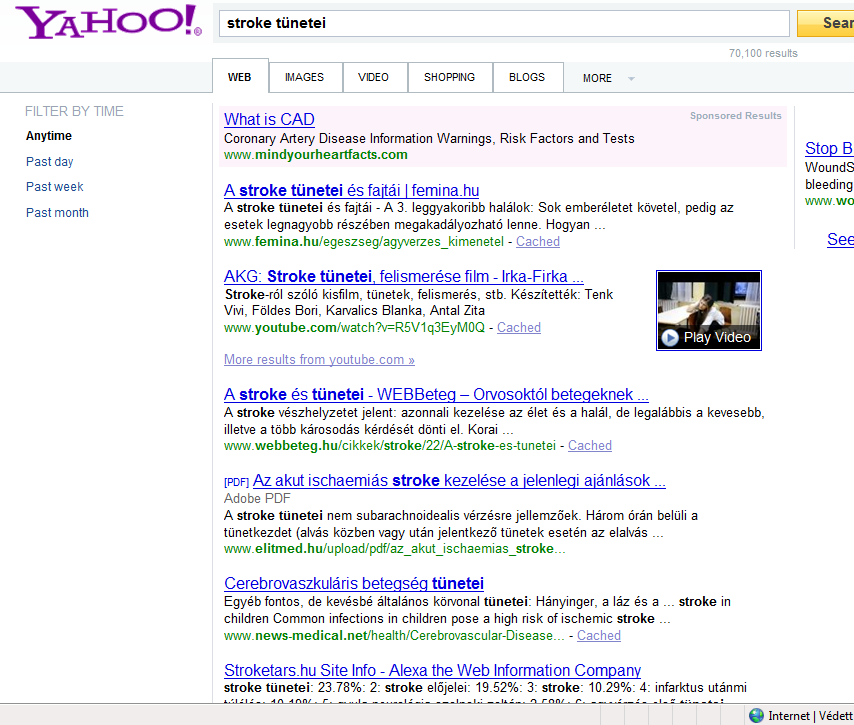Select the Anytime time filter
Image resolution: width=854 pixels, height=725 pixels.
click(49, 136)
